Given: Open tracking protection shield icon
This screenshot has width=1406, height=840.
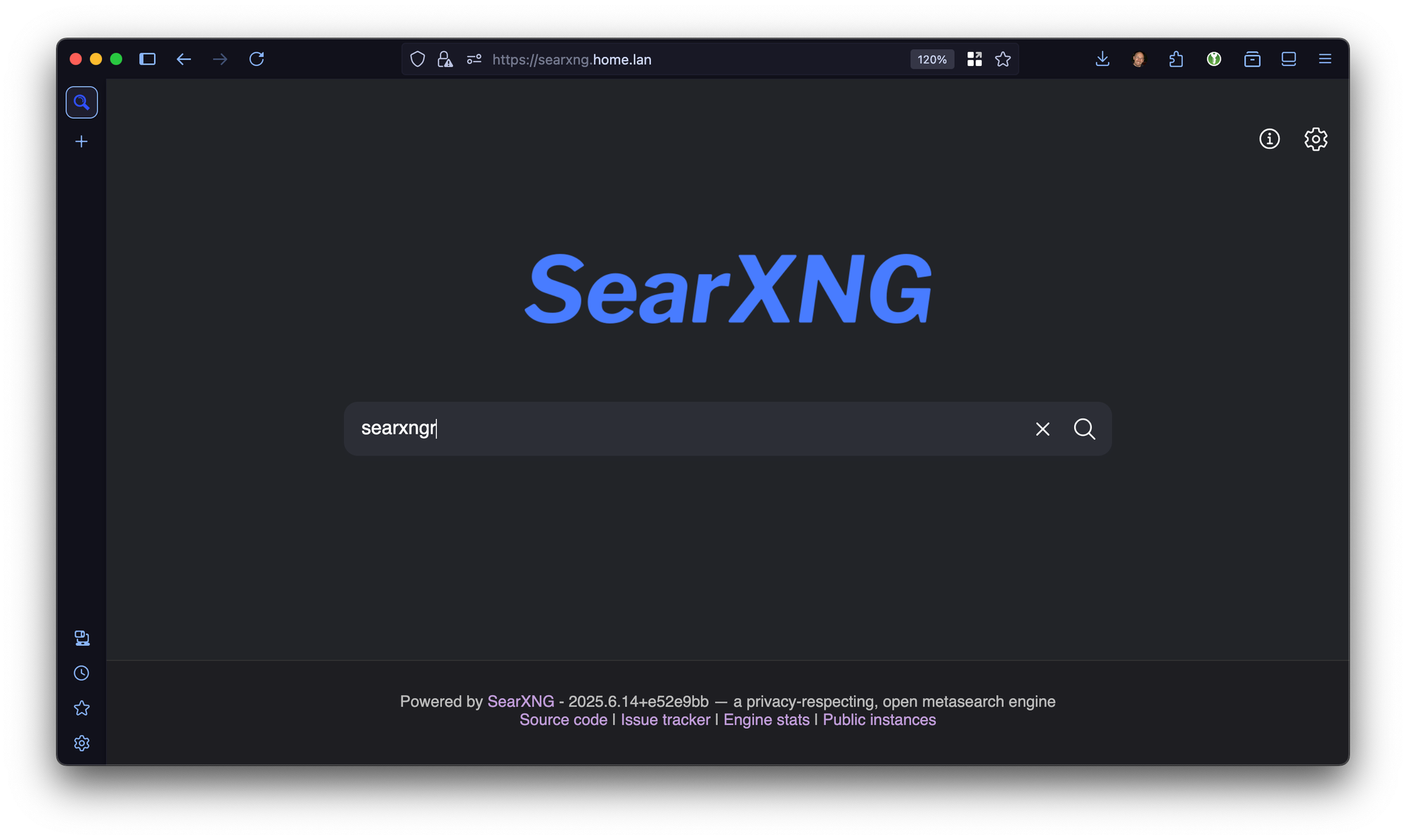Looking at the screenshot, I should (418, 59).
